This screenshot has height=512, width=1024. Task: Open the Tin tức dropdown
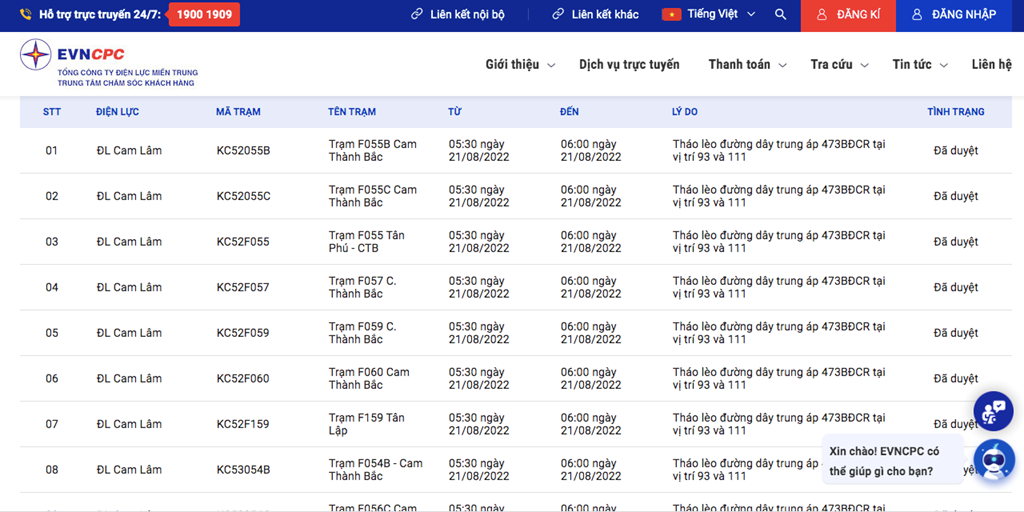click(x=919, y=65)
